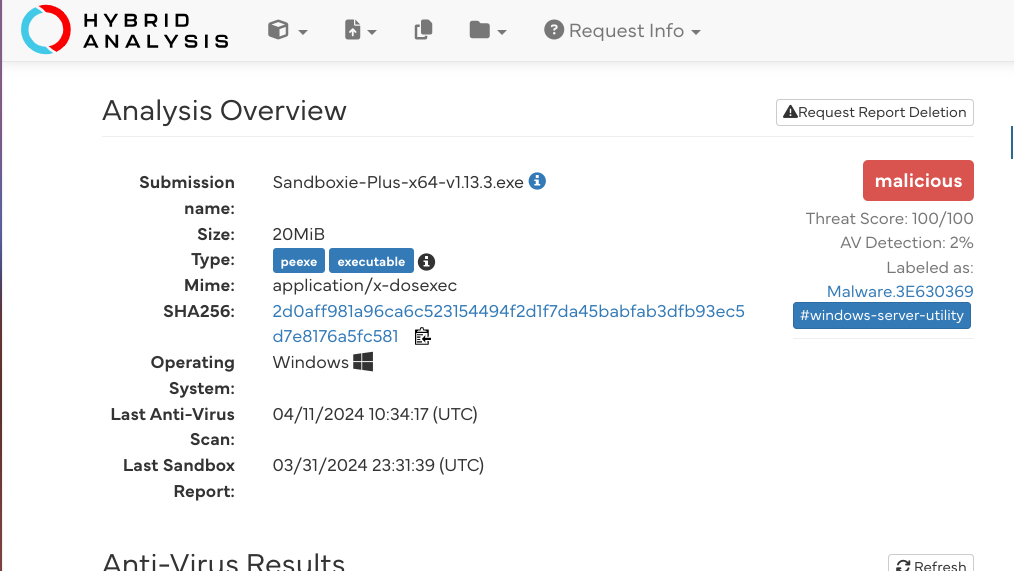Click the info icon beside submission name
This screenshot has height=571, width=1014.
pos(537,182)
